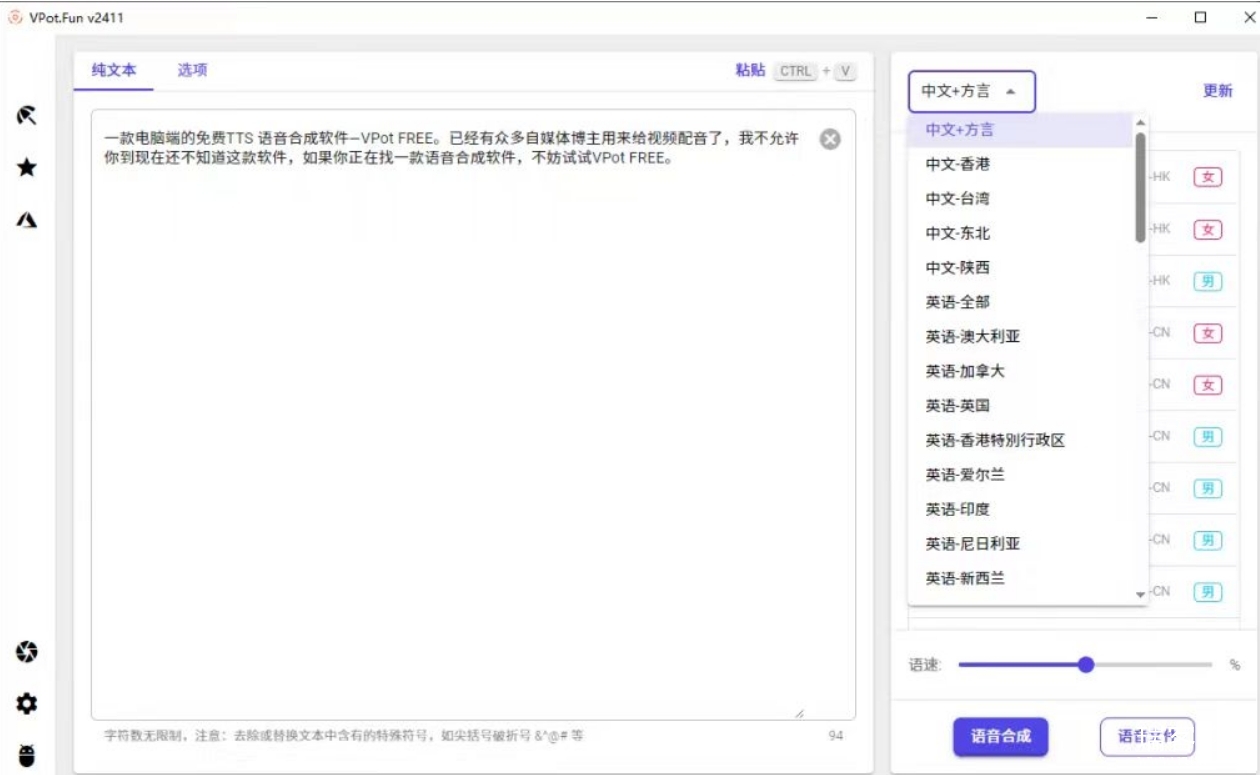Open the umbrella icon in left sidebar
Screen dimensions: 1260x775
pyautogui.click(x=27, y=115)
